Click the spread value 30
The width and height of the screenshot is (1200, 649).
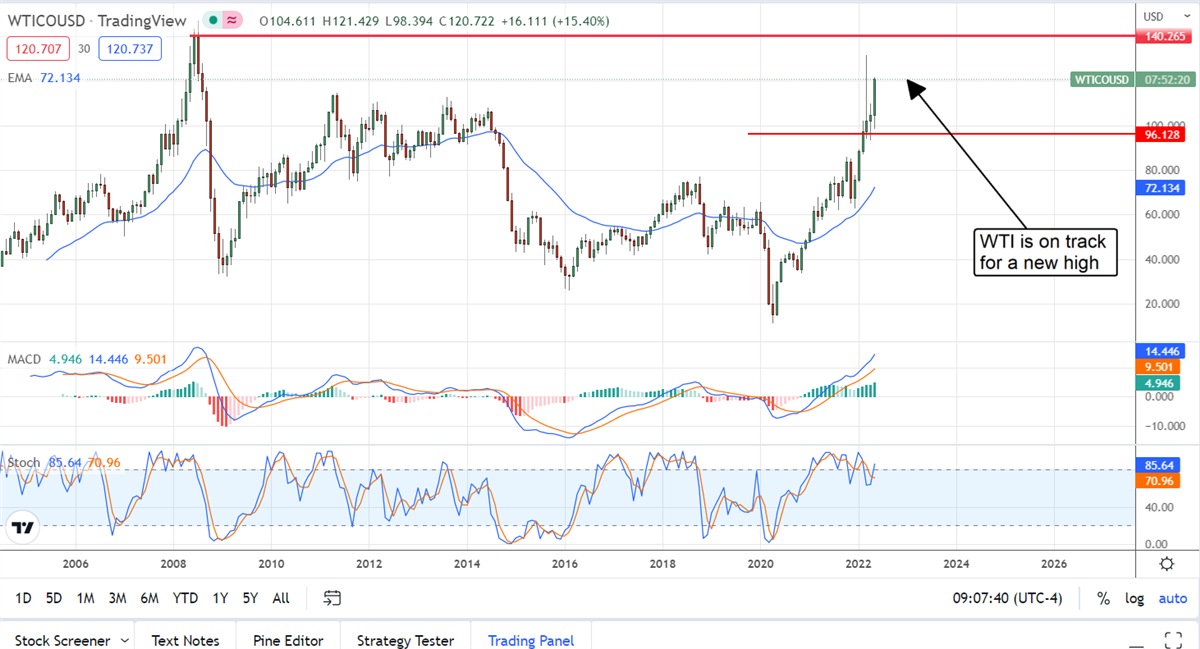(84, 49)
